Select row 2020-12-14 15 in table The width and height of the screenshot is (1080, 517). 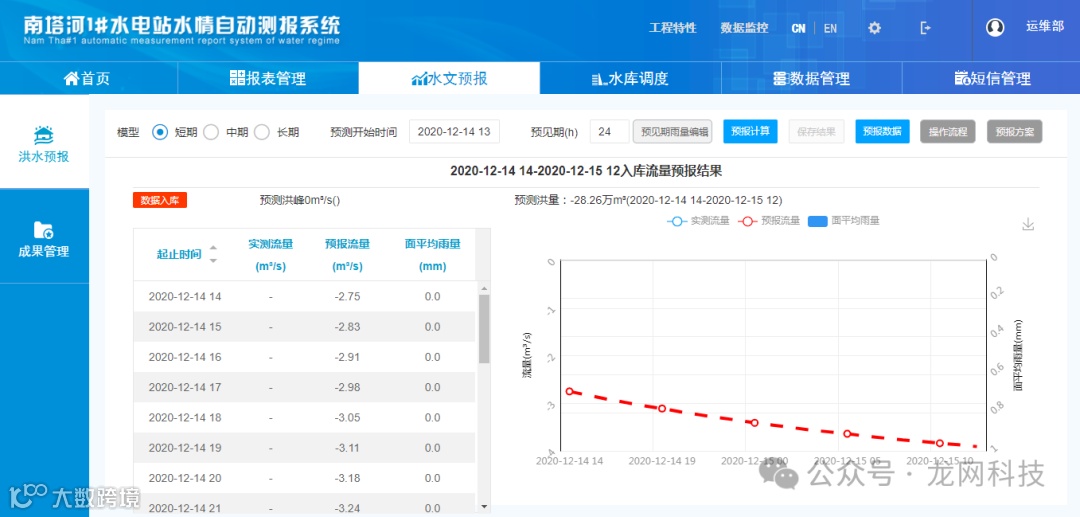[304, 327]
